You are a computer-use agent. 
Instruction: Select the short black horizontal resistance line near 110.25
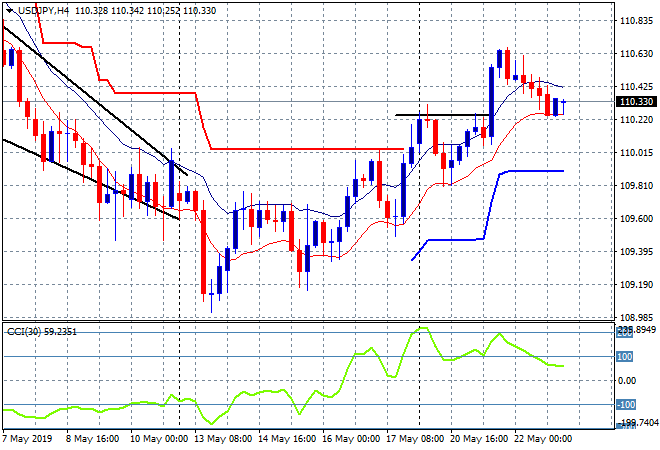[x=442, y=115]
